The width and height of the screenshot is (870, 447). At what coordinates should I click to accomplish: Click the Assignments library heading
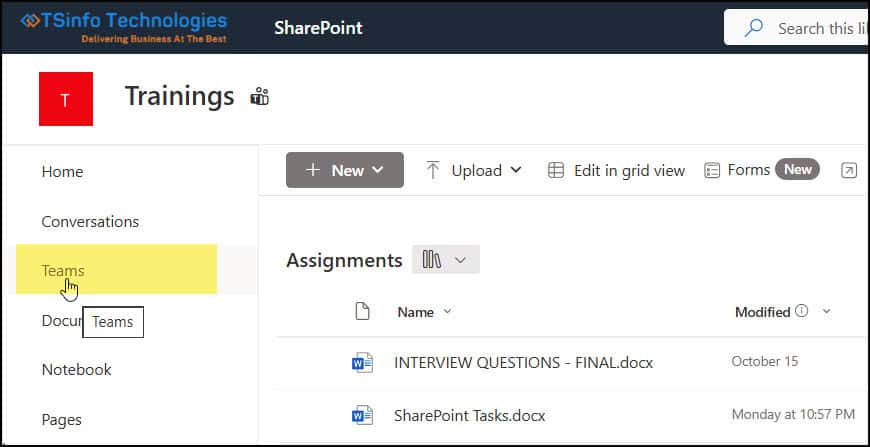[344, 260]
